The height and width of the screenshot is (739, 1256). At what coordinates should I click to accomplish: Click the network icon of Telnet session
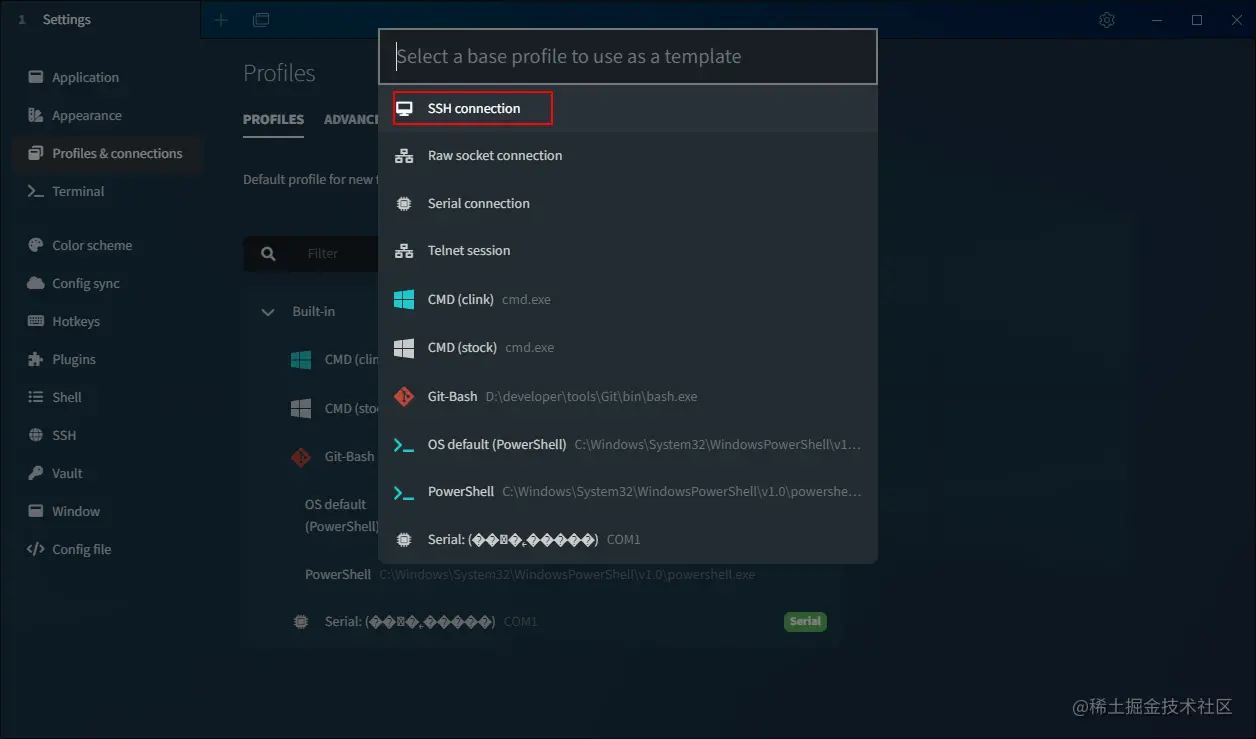coord(404,251)
